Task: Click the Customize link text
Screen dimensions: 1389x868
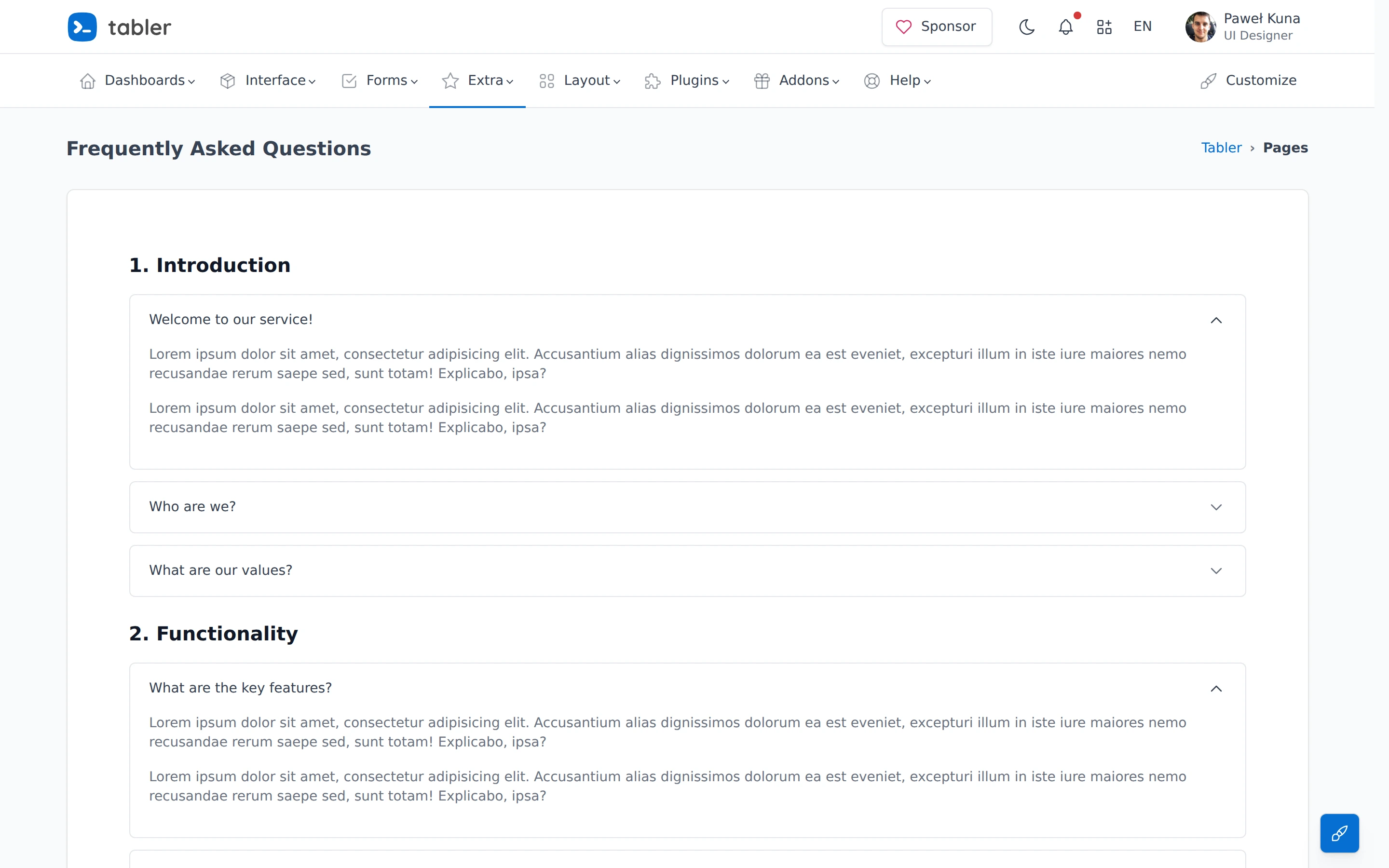Action: pyautogui.click(x=1261, y=81)
